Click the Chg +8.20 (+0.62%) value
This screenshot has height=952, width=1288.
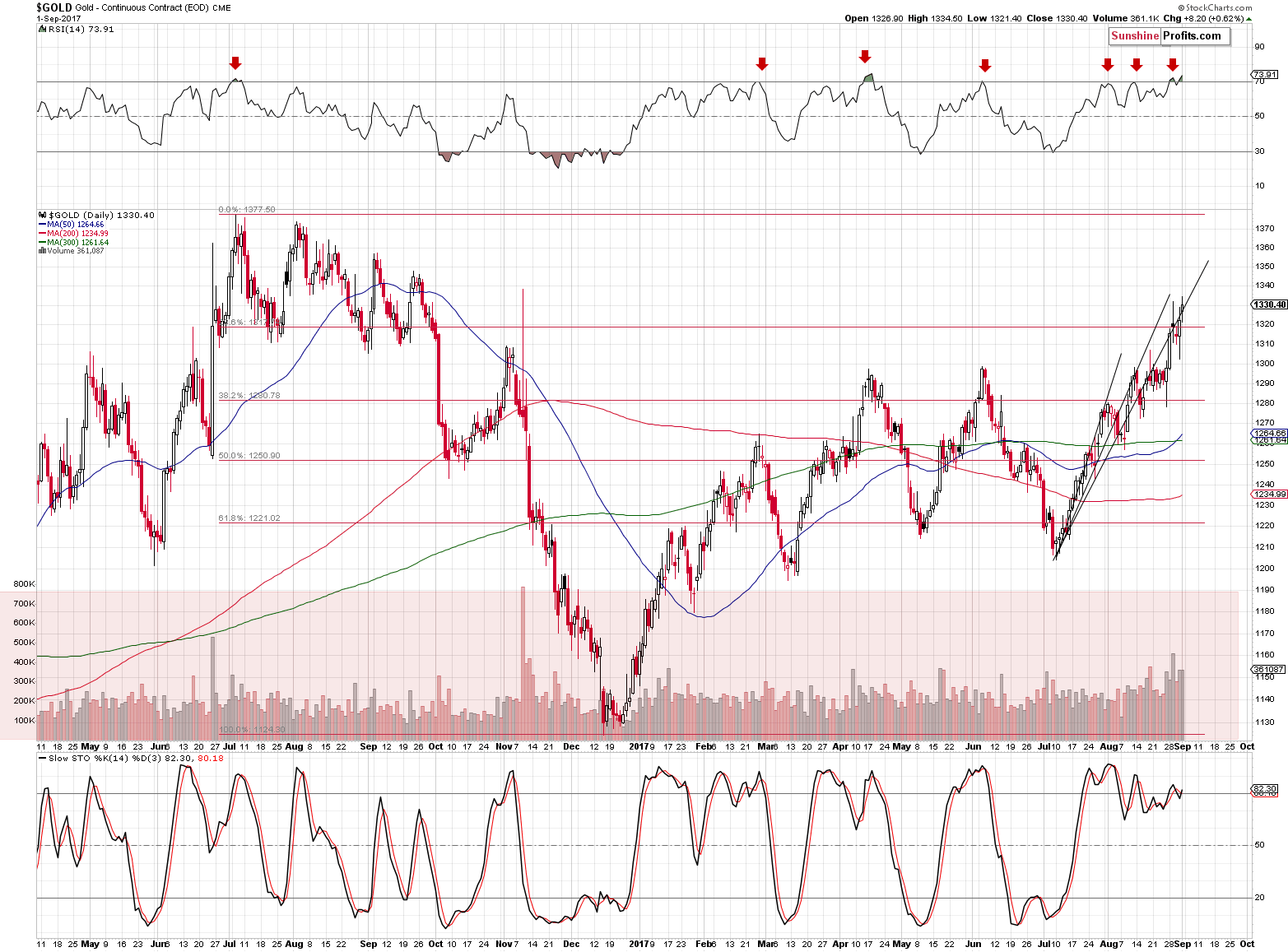tap(1208, 18)
